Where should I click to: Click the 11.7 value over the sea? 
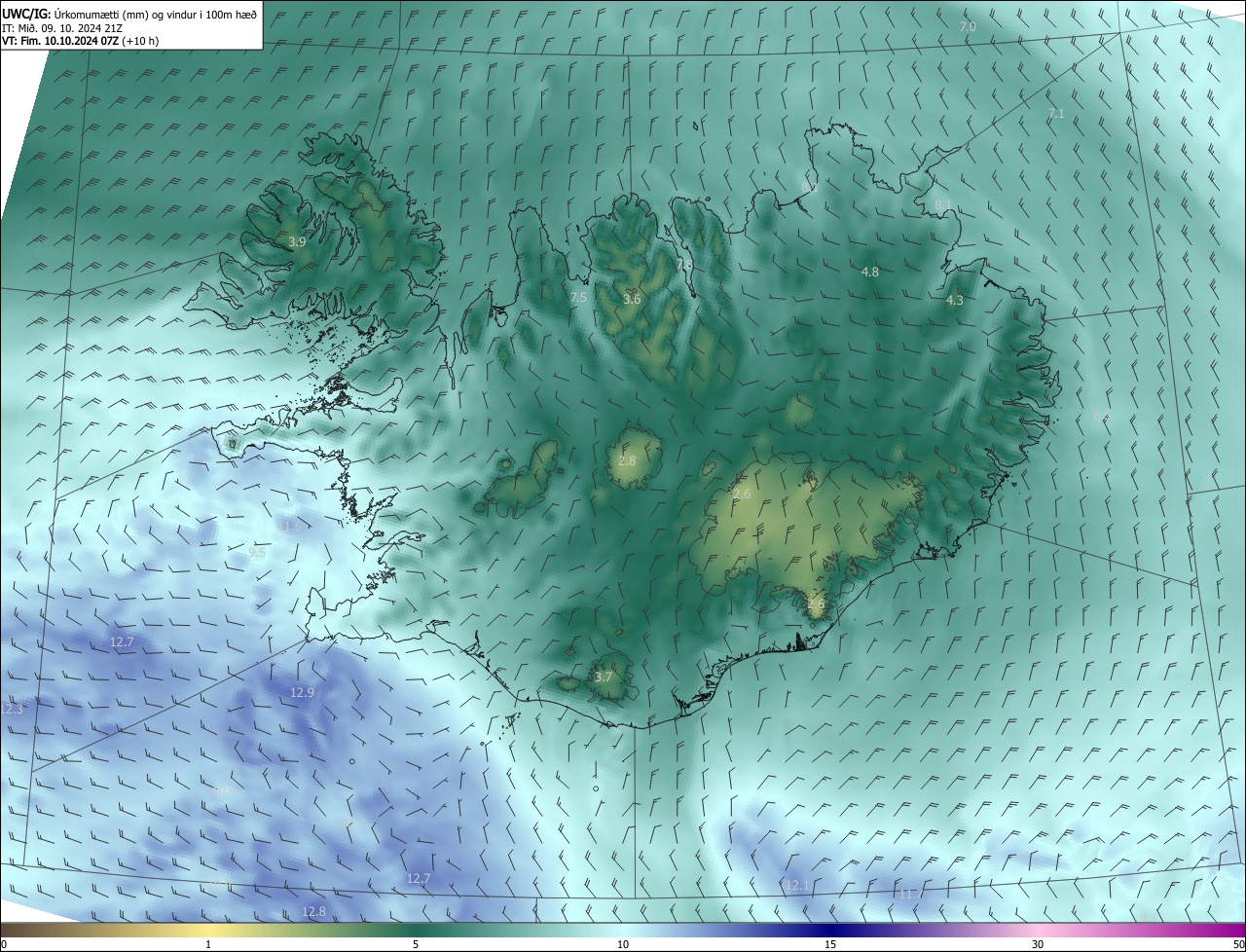point(911,894)
